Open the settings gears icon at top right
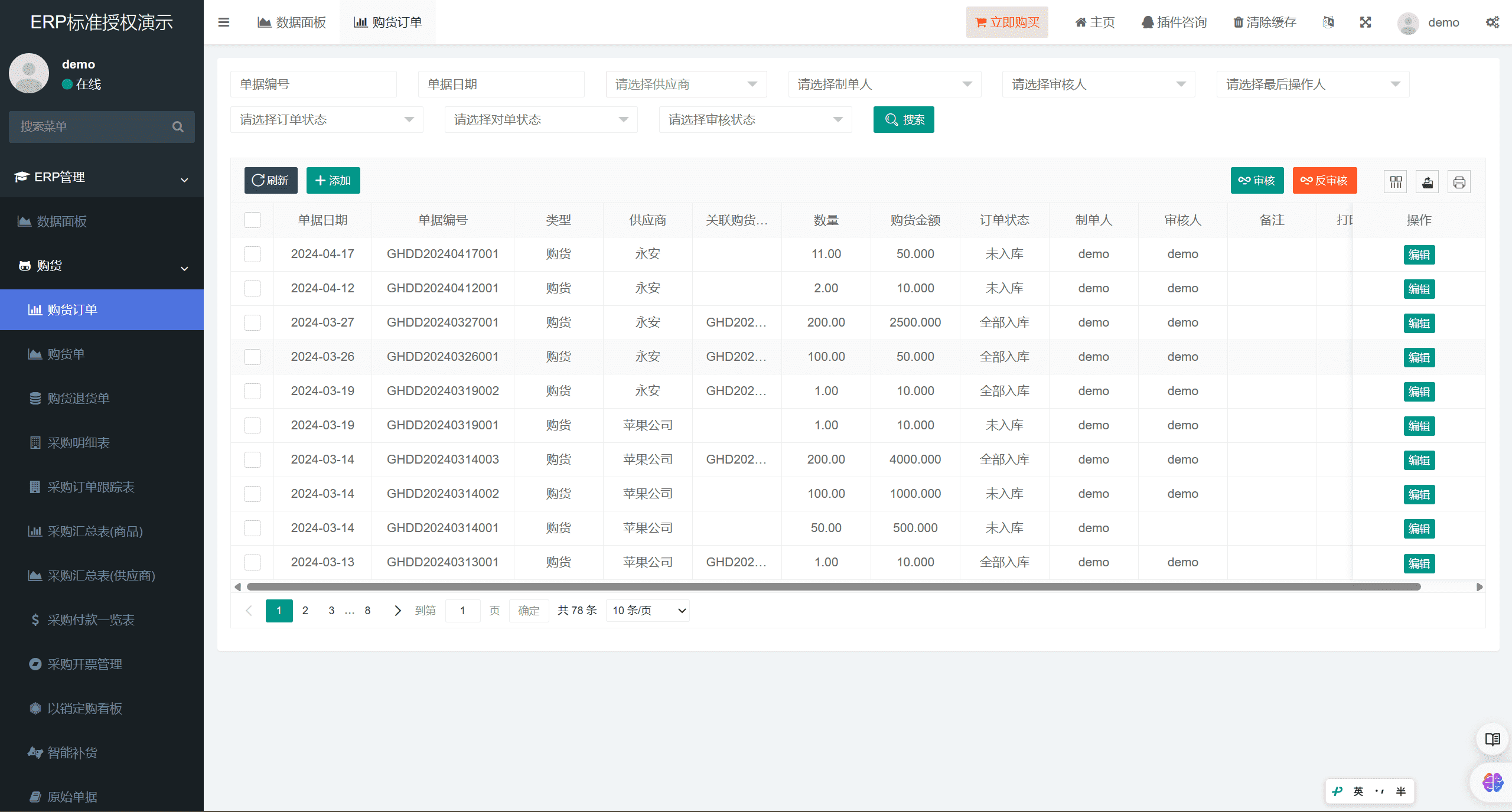 click(1493, 22)
